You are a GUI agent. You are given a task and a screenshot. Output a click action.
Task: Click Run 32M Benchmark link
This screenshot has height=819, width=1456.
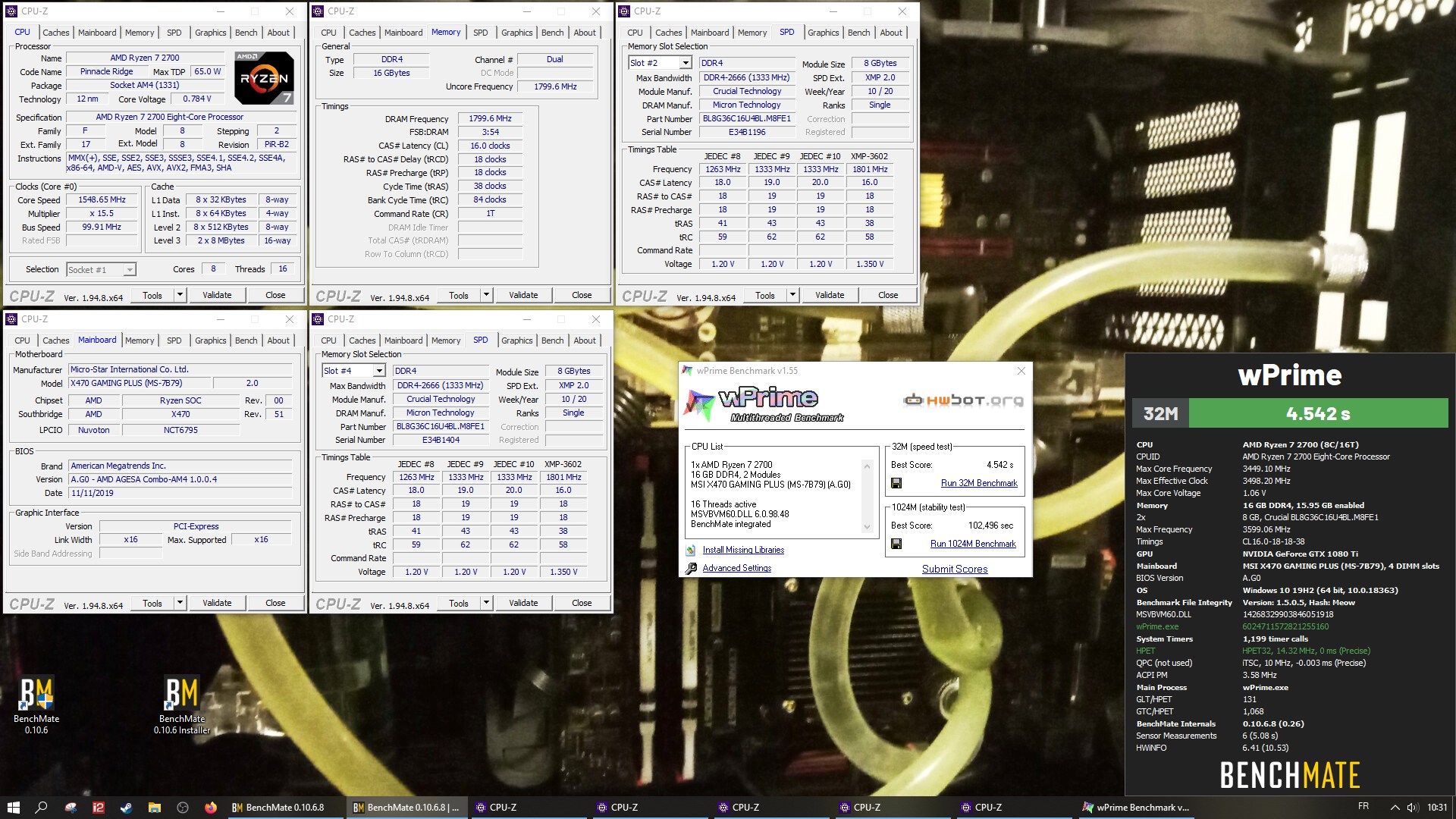click(979, 483)
